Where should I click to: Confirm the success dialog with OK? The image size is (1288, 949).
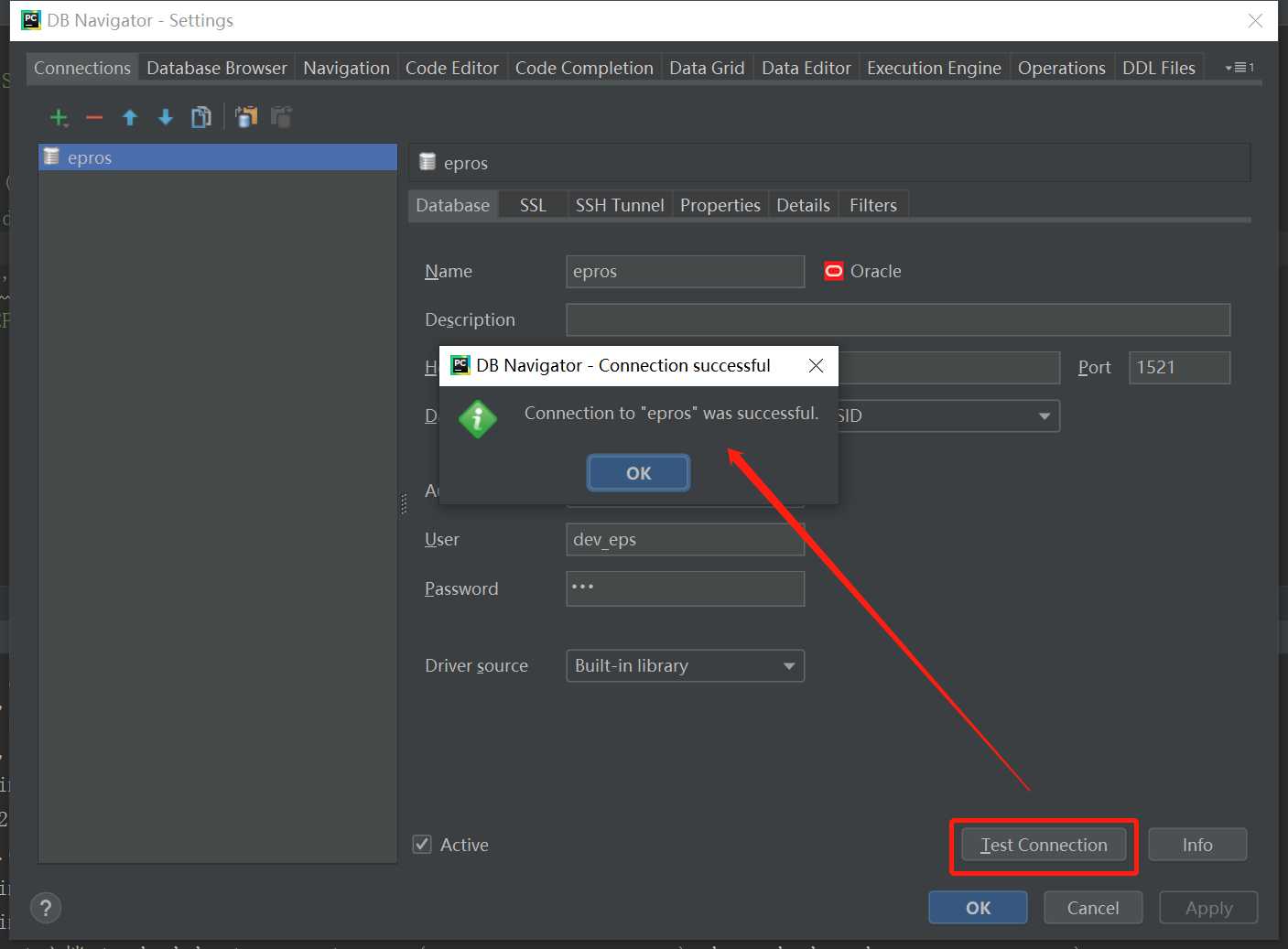638,473
